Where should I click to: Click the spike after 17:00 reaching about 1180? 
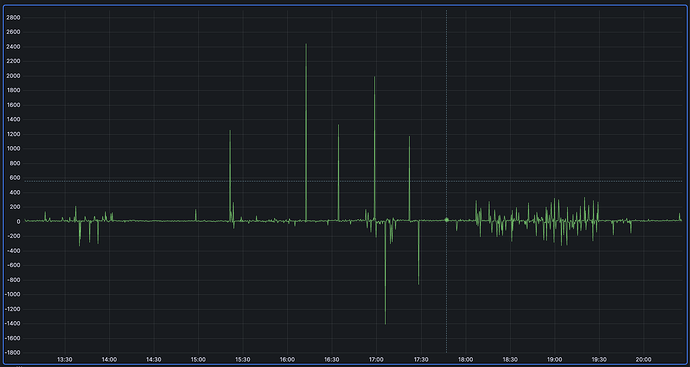point(409,178)
